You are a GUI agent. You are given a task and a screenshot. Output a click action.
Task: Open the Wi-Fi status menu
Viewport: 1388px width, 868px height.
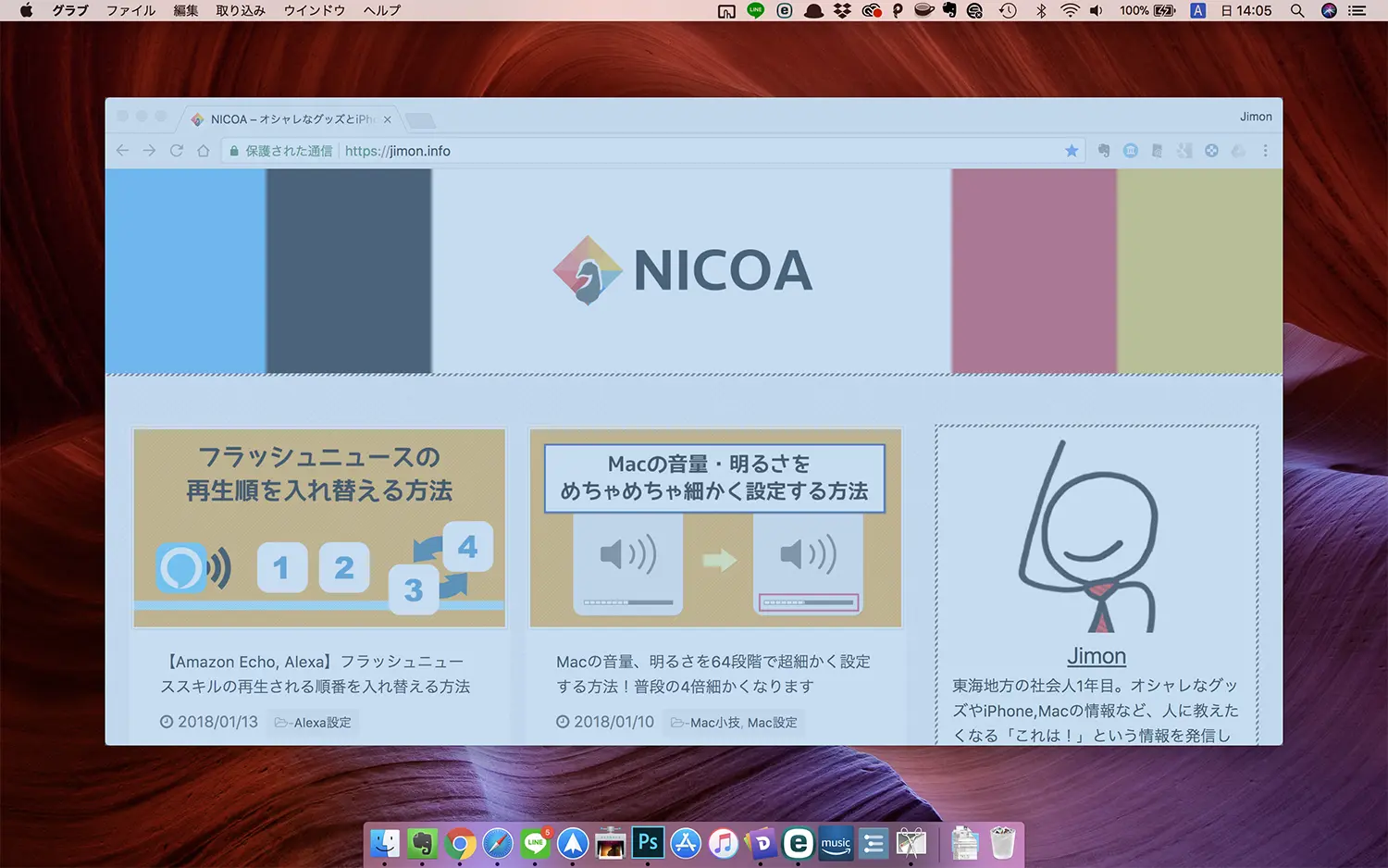click(x=1070, y=11)
